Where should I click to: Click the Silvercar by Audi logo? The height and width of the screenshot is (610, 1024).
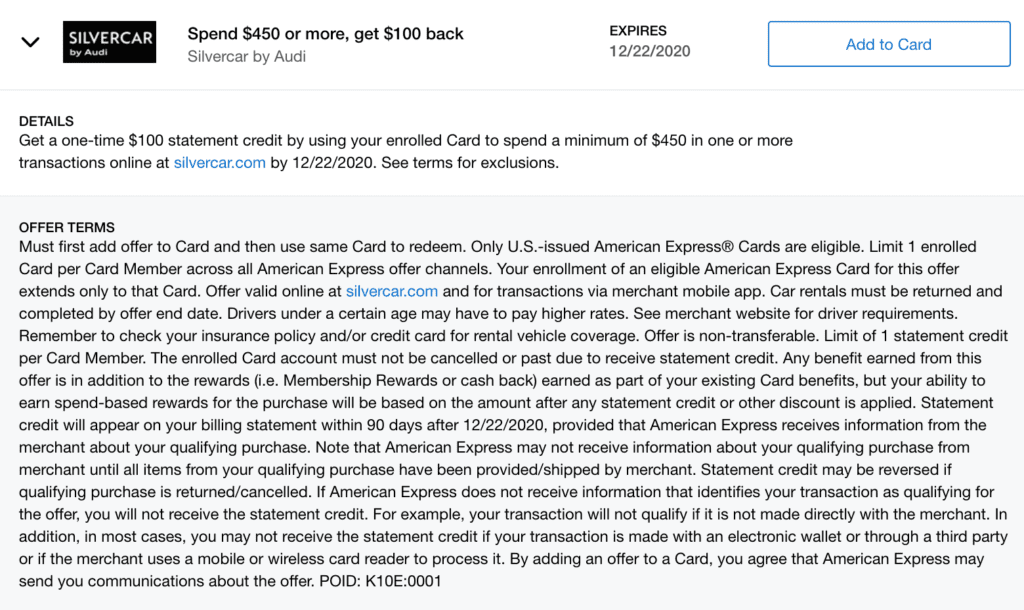coord(109,42)
